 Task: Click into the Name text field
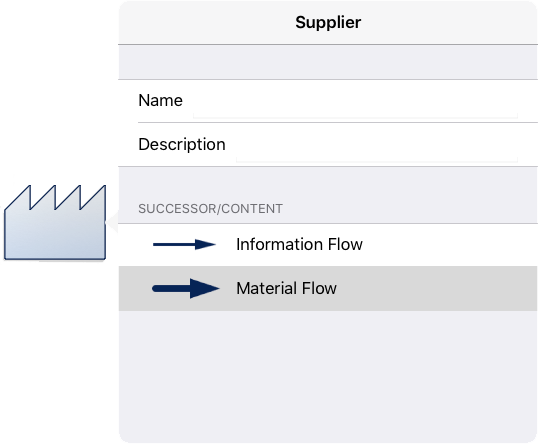point(355,101)
